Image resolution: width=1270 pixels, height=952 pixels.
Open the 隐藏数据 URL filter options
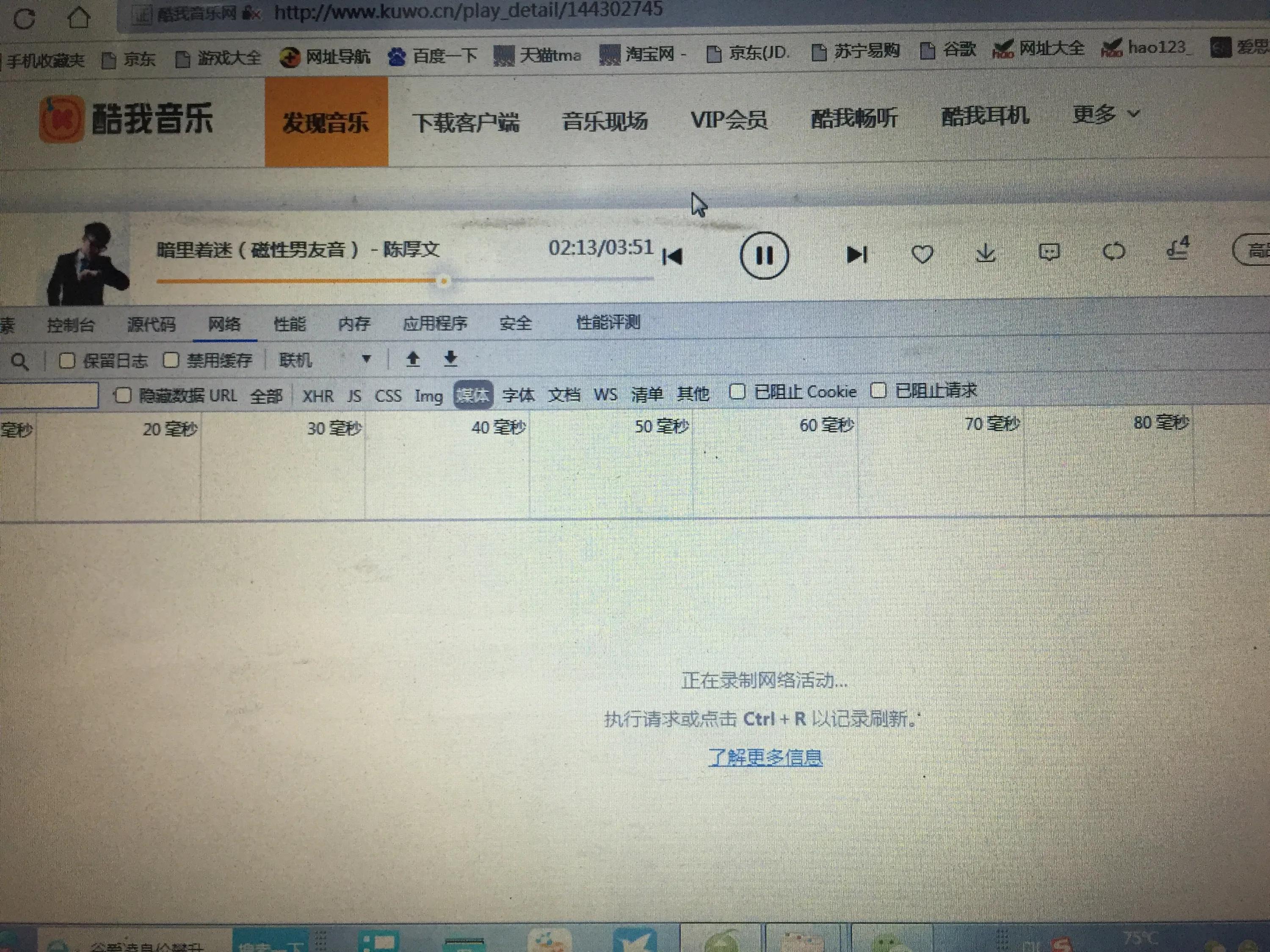pos(124,395)
